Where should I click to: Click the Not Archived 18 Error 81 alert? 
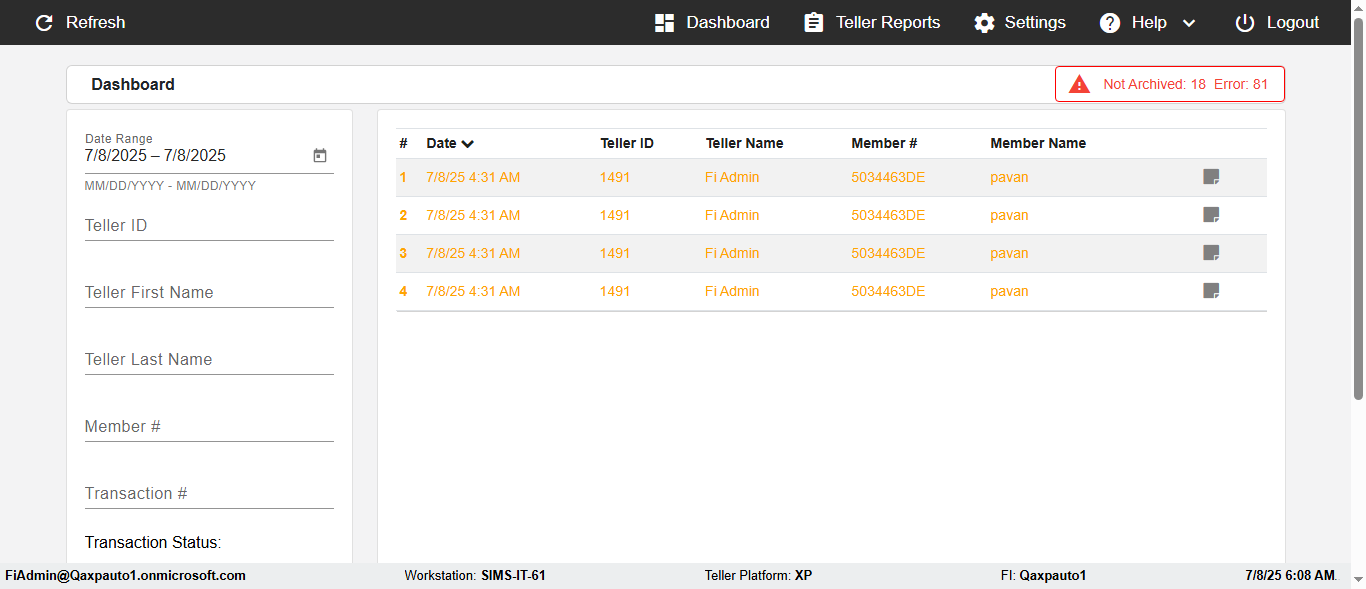[x=1170, y=84]
